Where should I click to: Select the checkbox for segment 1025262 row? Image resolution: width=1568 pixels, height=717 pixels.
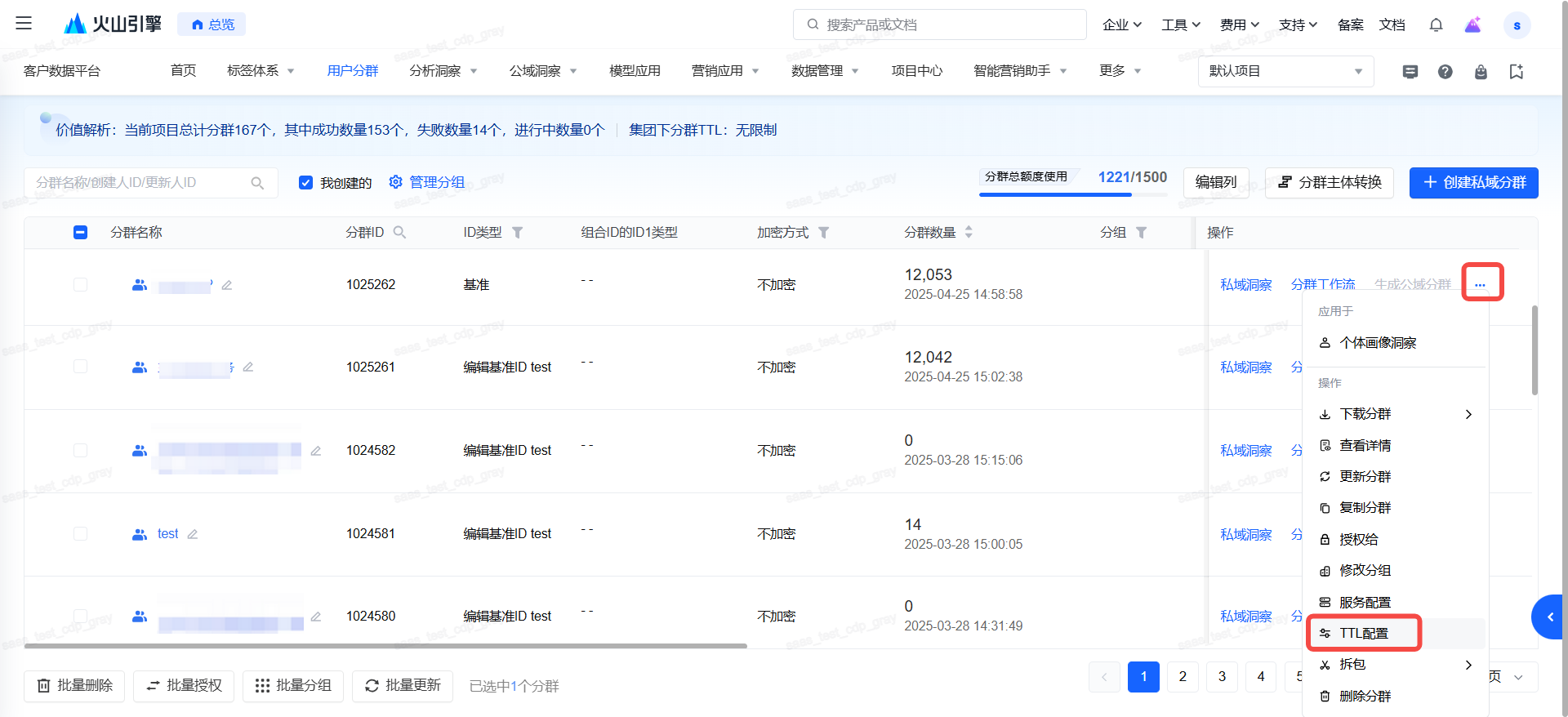click(x=80, y=284)
